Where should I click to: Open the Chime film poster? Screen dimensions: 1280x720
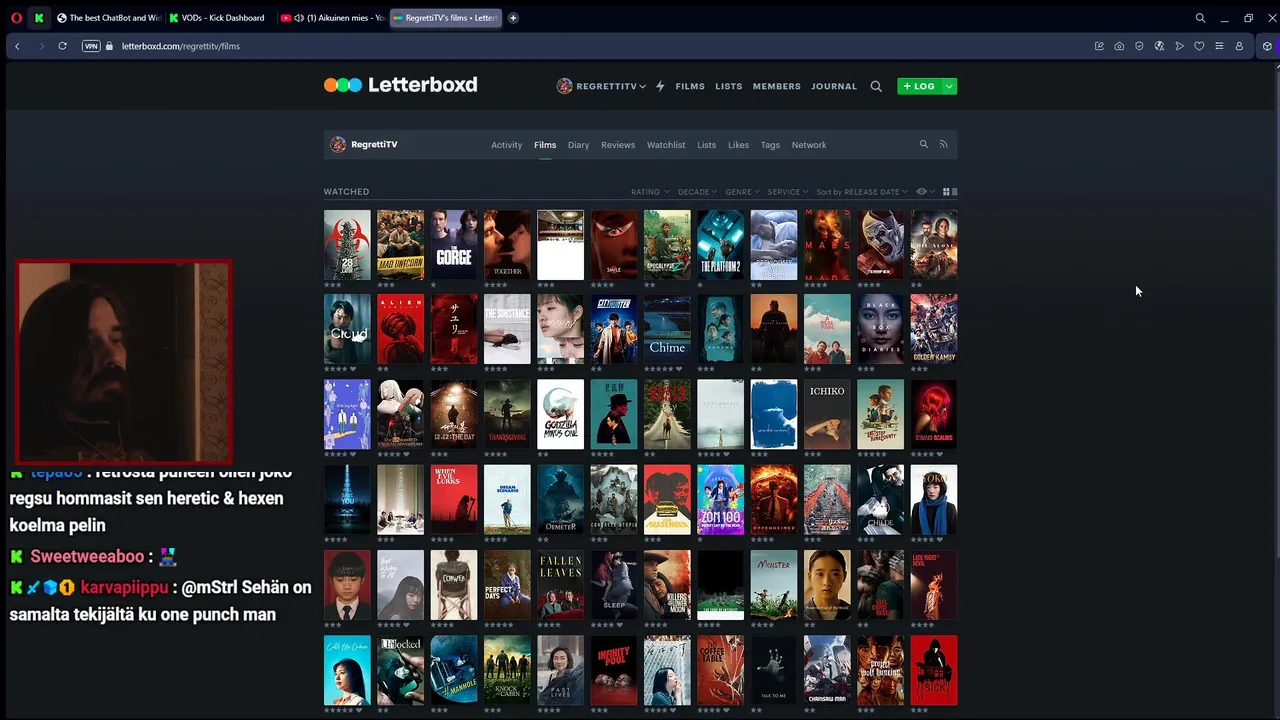click(x=667, y=329)
